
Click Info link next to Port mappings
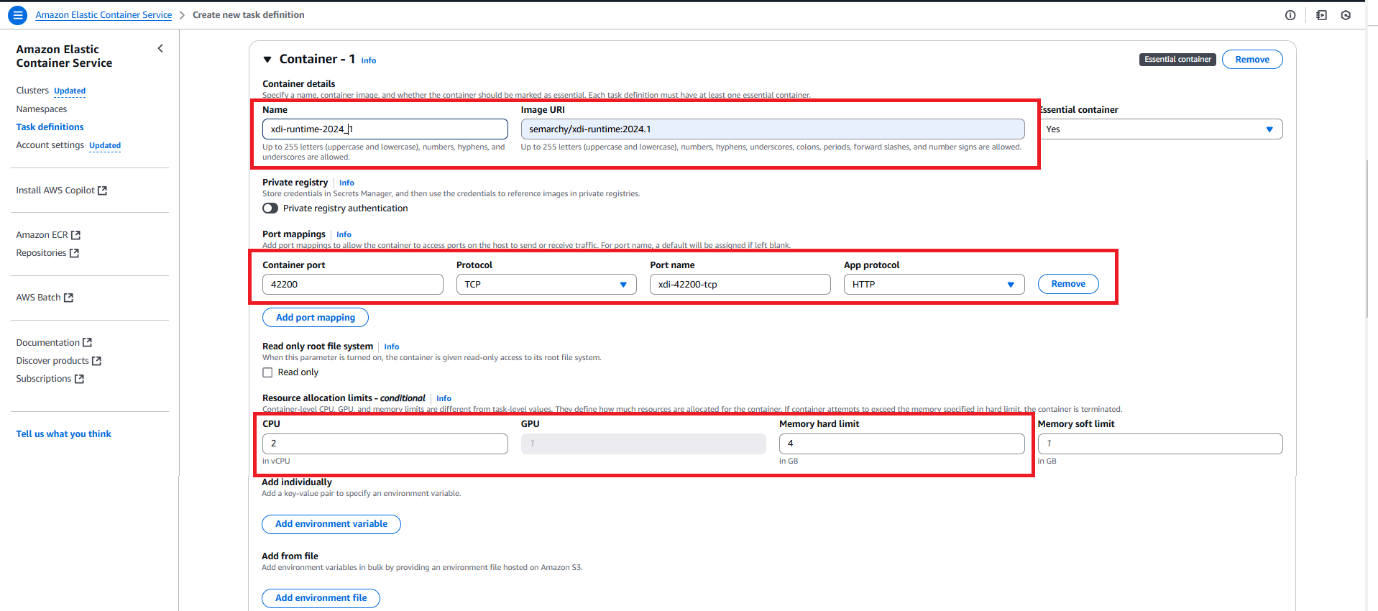click(x=344, y=235)
